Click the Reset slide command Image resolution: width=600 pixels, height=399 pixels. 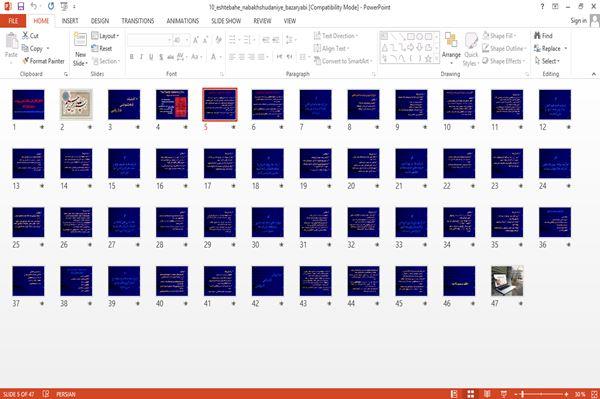click(102, 48)
